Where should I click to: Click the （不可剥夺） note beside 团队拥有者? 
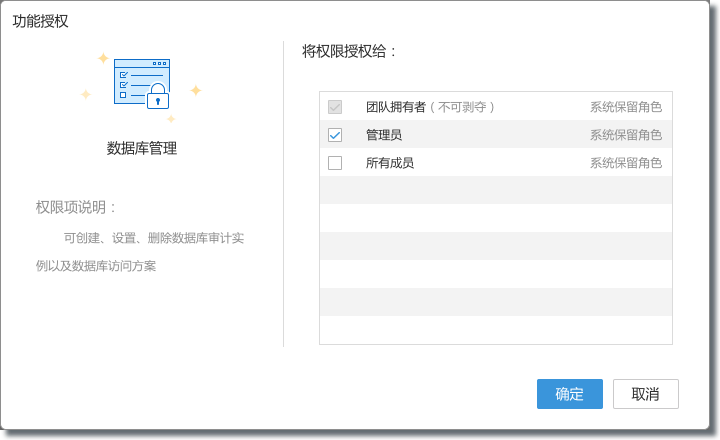(462, 107)
